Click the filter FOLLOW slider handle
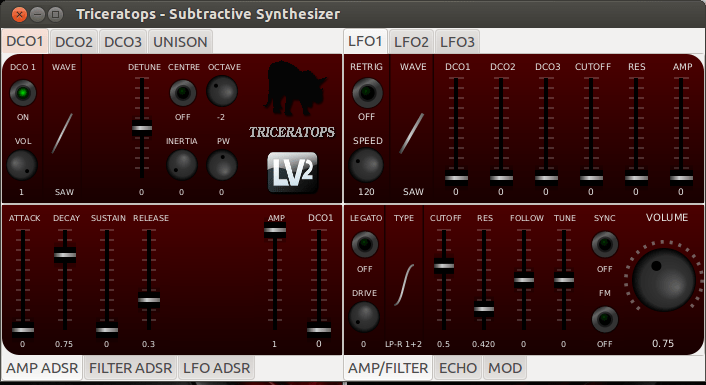This screenshot has height=385, width=706. tap(524, 280)
